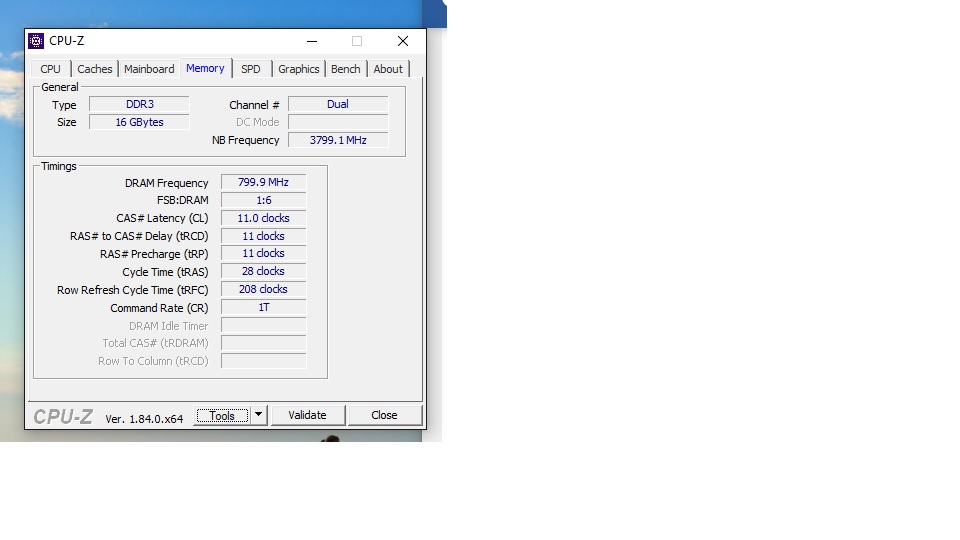The height and width of the screenshot is (540, 960).
Task: Open the Caches tab
Action: pos(95,69)
